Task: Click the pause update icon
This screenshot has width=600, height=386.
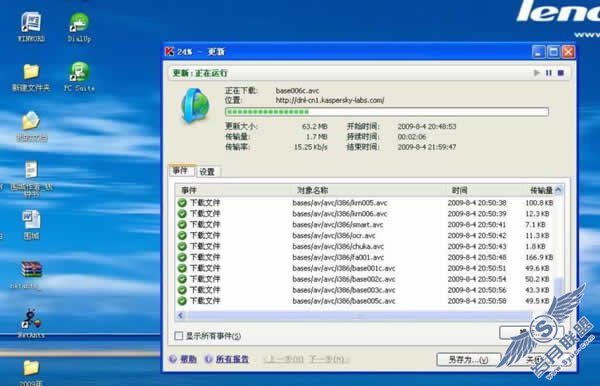Action: pos(548,73)
